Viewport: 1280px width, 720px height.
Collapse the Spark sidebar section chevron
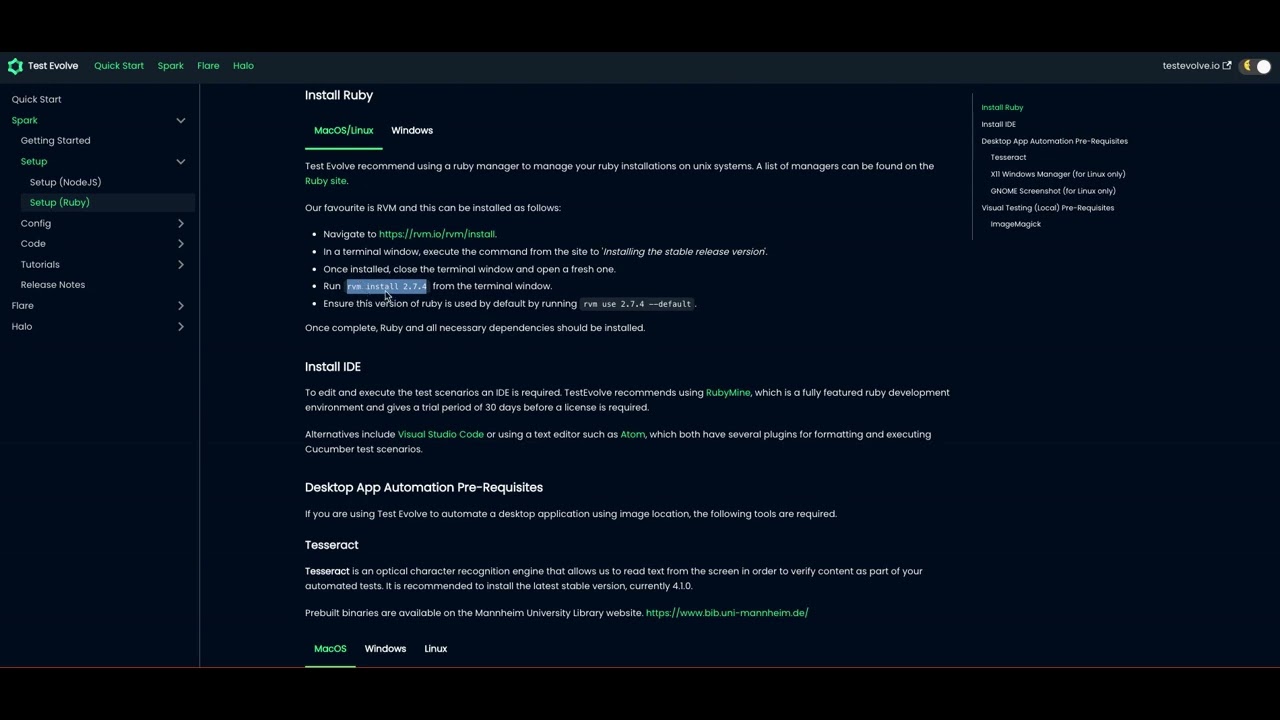[181, 120]
